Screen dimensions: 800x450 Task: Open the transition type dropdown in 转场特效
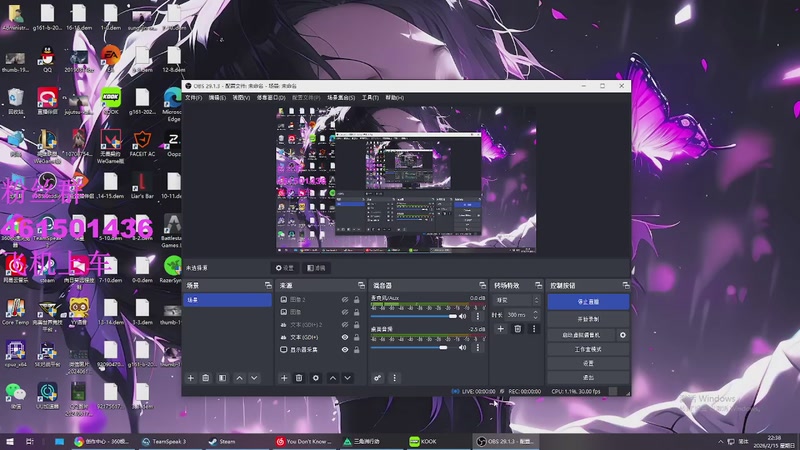coord(516,300)
